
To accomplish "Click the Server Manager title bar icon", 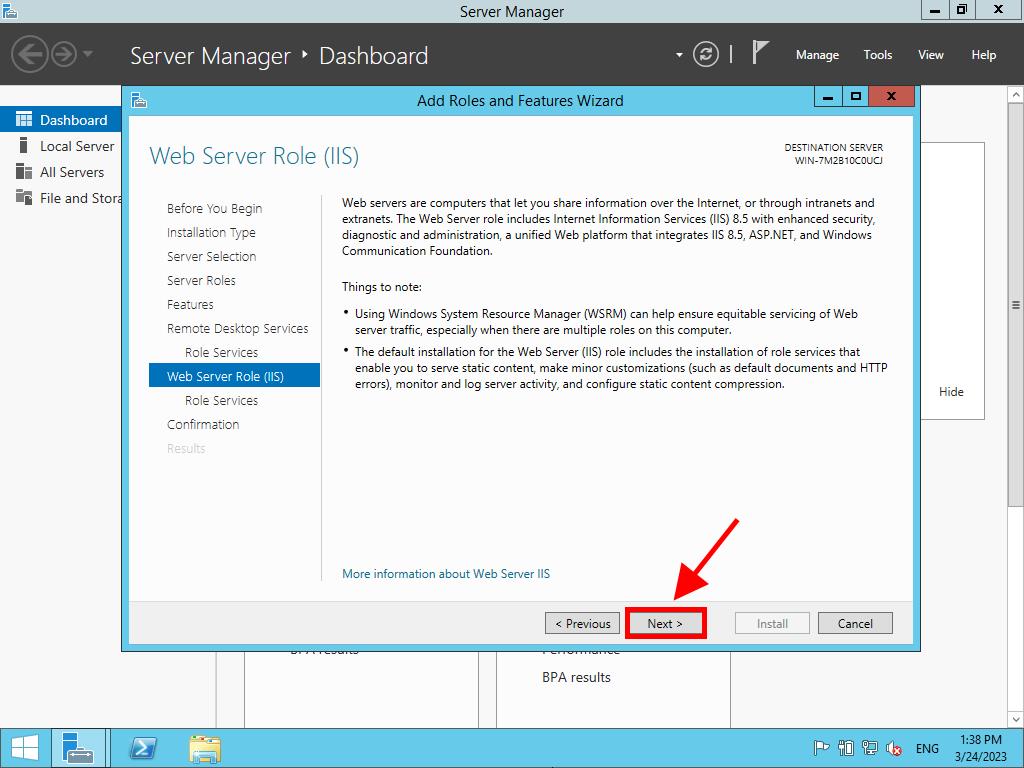I will pyautogui.click(x=9, y=10).
